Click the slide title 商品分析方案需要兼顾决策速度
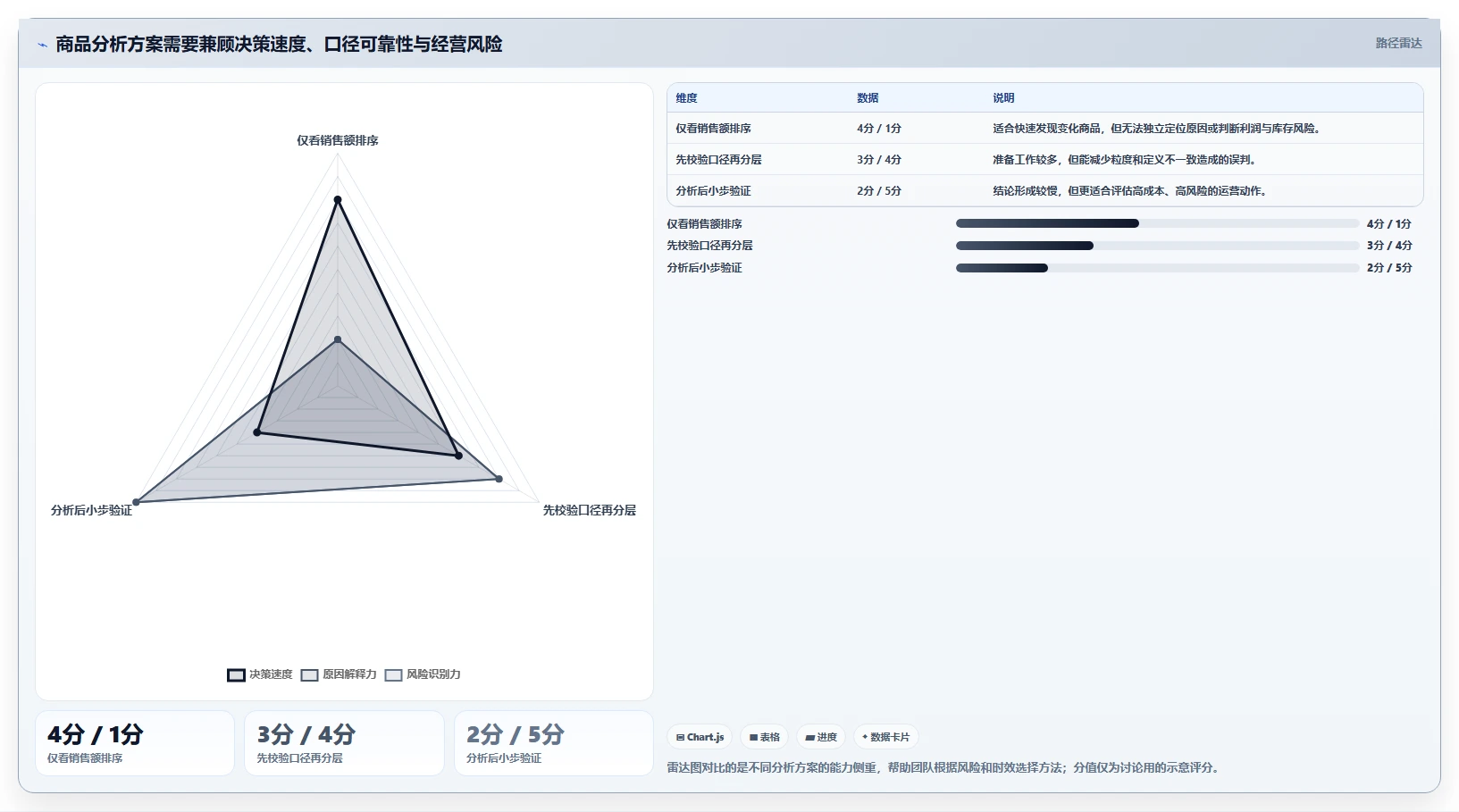 (279, 44)
